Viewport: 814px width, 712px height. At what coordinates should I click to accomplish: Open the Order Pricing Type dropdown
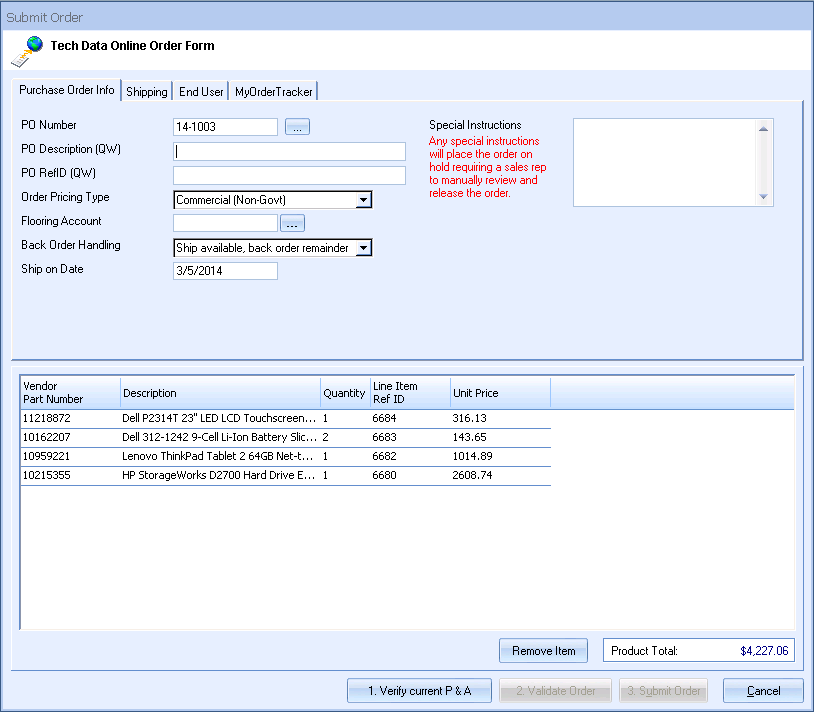coord(364,200)
